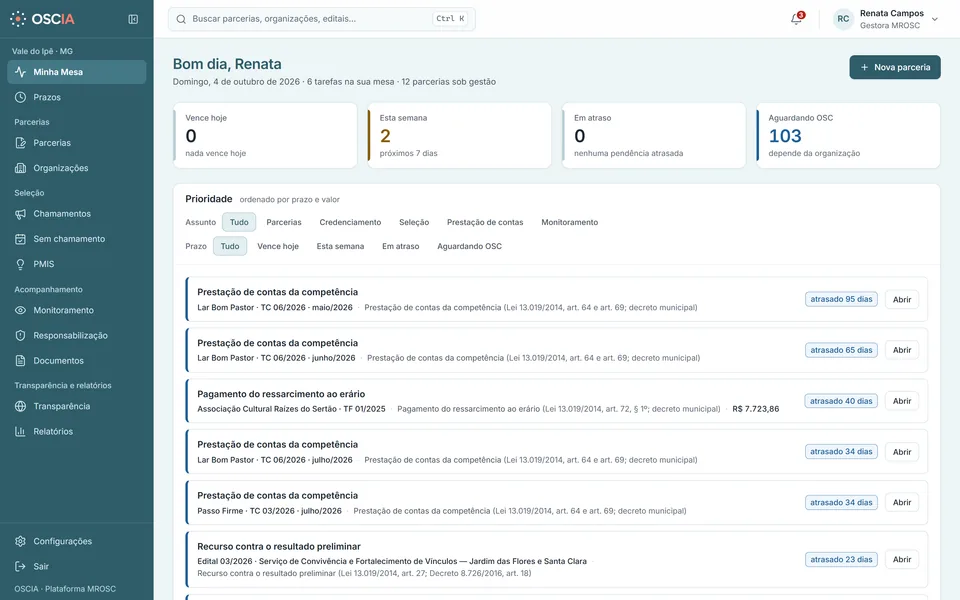Filter Prazo by Esta semana

tap(340, 246)
